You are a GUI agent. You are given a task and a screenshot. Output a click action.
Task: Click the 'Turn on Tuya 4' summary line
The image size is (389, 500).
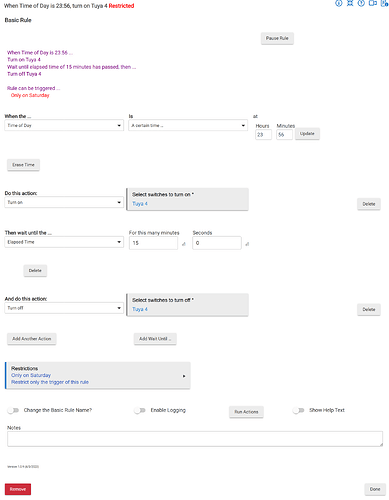(x=24, y=60)
